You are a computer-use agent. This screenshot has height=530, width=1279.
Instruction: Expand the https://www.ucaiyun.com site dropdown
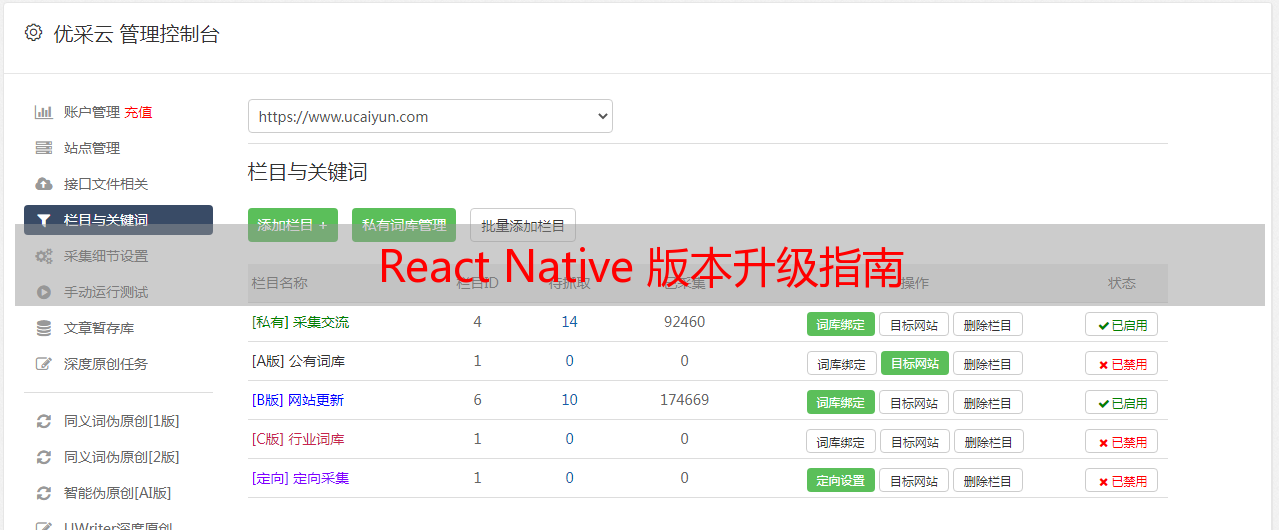pos(430,116)
